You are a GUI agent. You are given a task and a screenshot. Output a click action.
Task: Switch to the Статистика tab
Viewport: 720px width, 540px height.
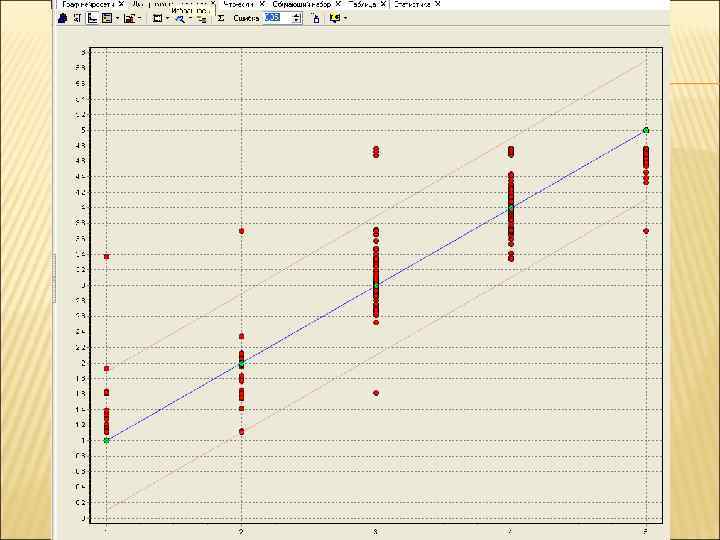click(412, 4)
